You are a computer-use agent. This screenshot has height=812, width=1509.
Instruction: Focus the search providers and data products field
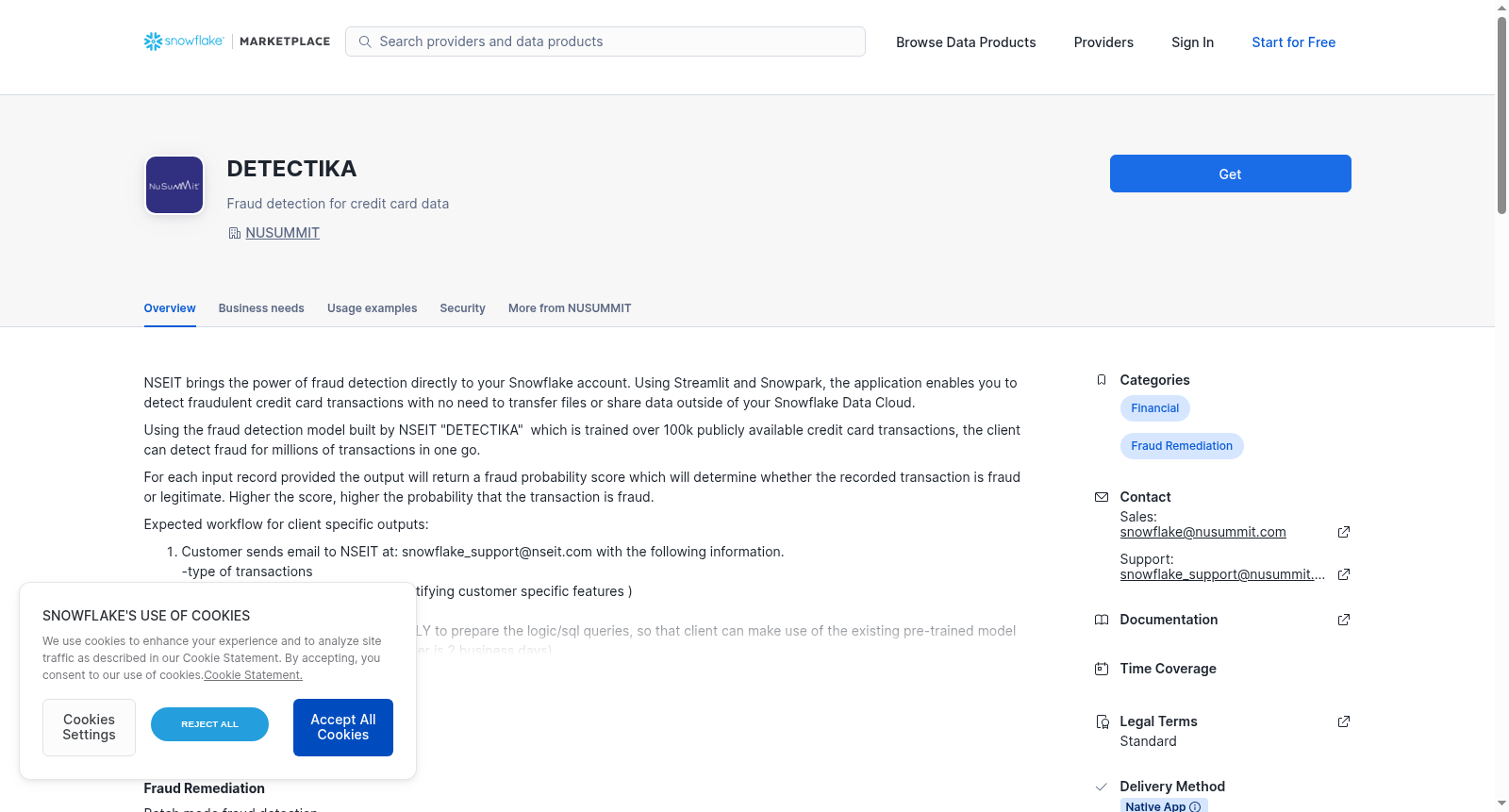pyautogui.click(x=605, y=41)
